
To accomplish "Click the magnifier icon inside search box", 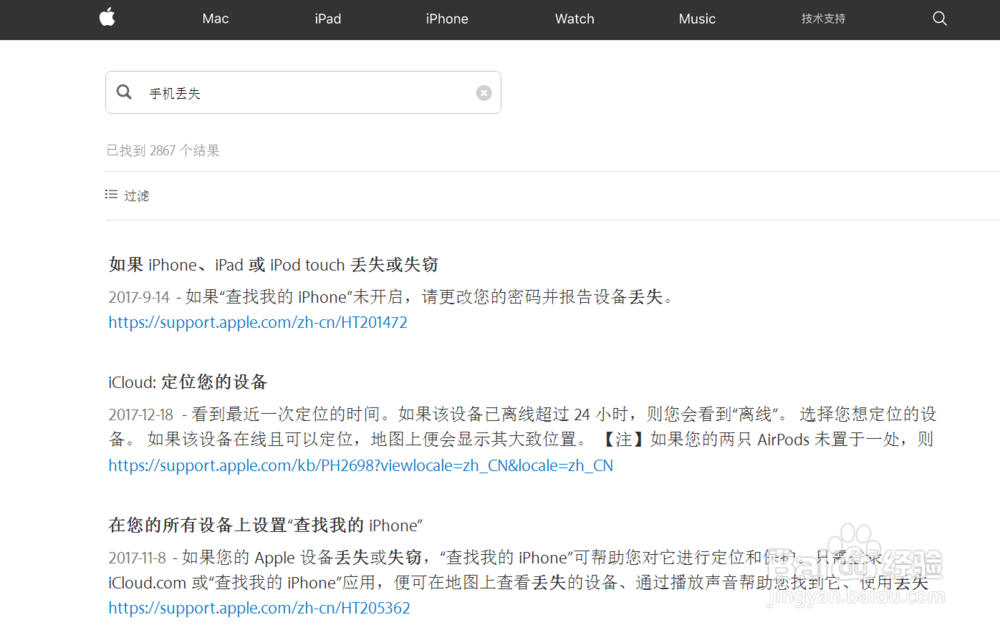I will click(124, 92).
